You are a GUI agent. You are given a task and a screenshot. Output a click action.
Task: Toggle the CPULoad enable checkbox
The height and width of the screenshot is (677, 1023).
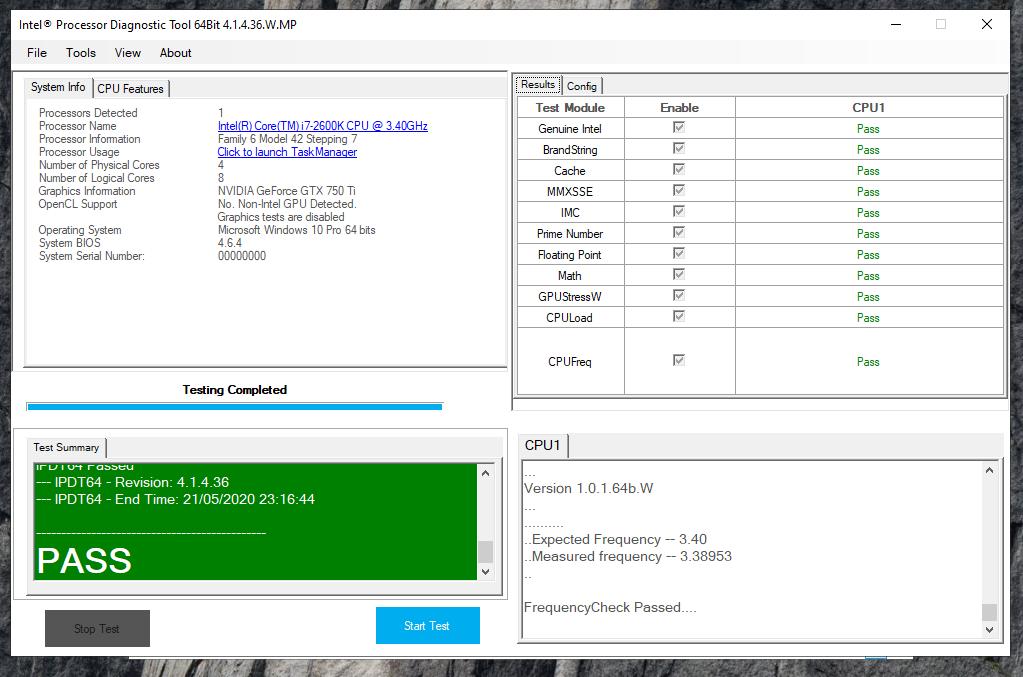tap(679, 316)
